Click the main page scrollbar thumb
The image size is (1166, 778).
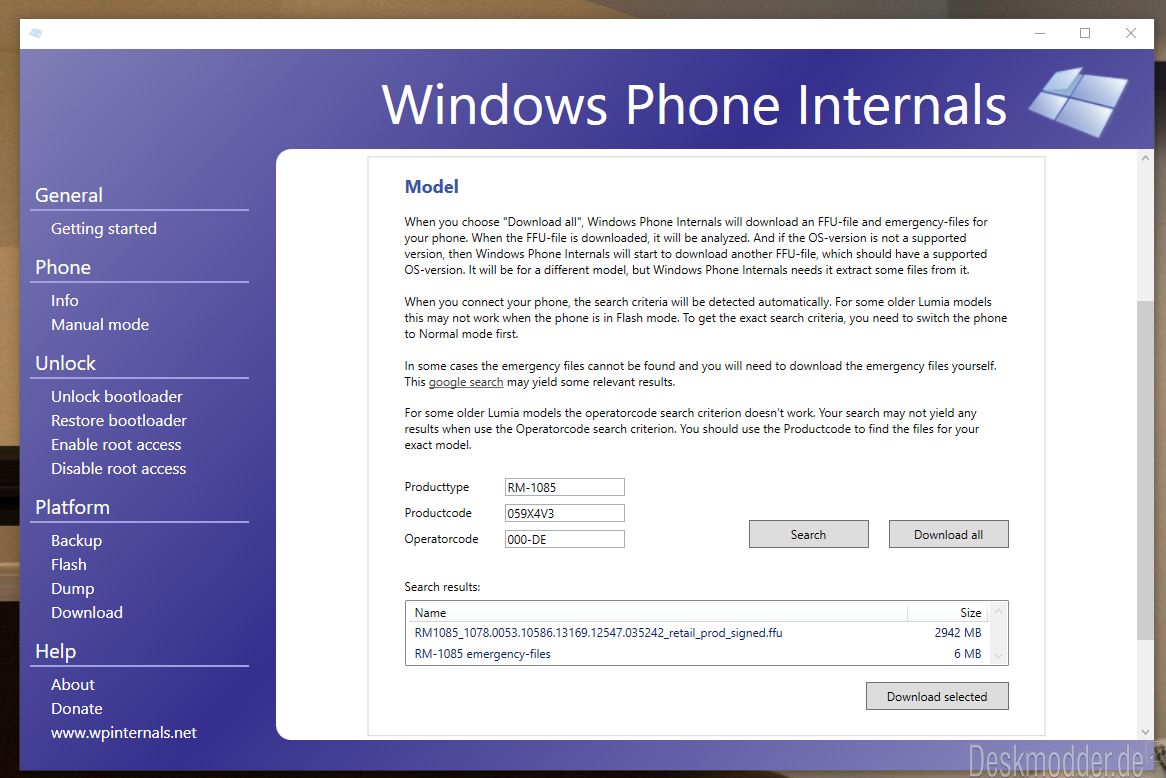click(x=1145, y=469)
